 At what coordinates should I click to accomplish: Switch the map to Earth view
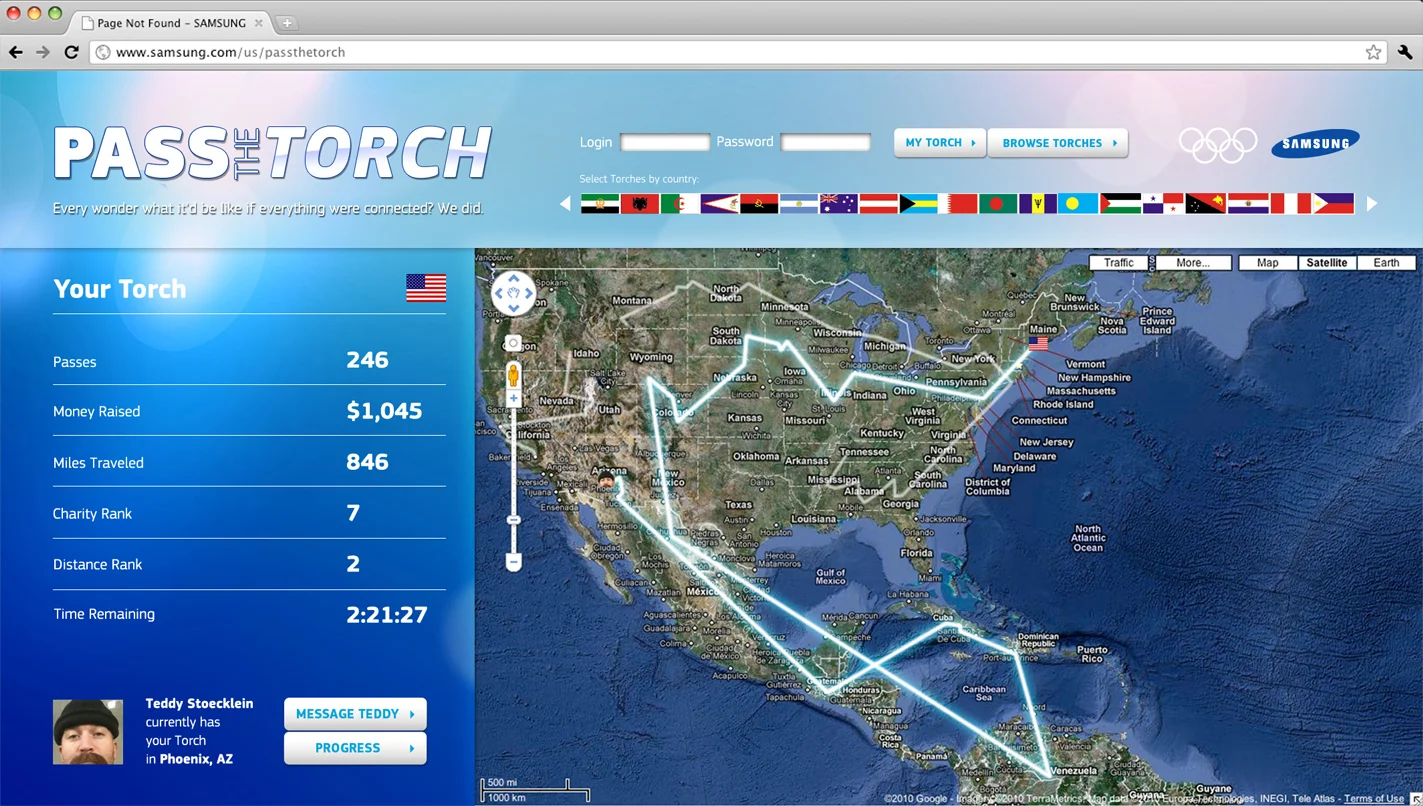click(1386, 263)
